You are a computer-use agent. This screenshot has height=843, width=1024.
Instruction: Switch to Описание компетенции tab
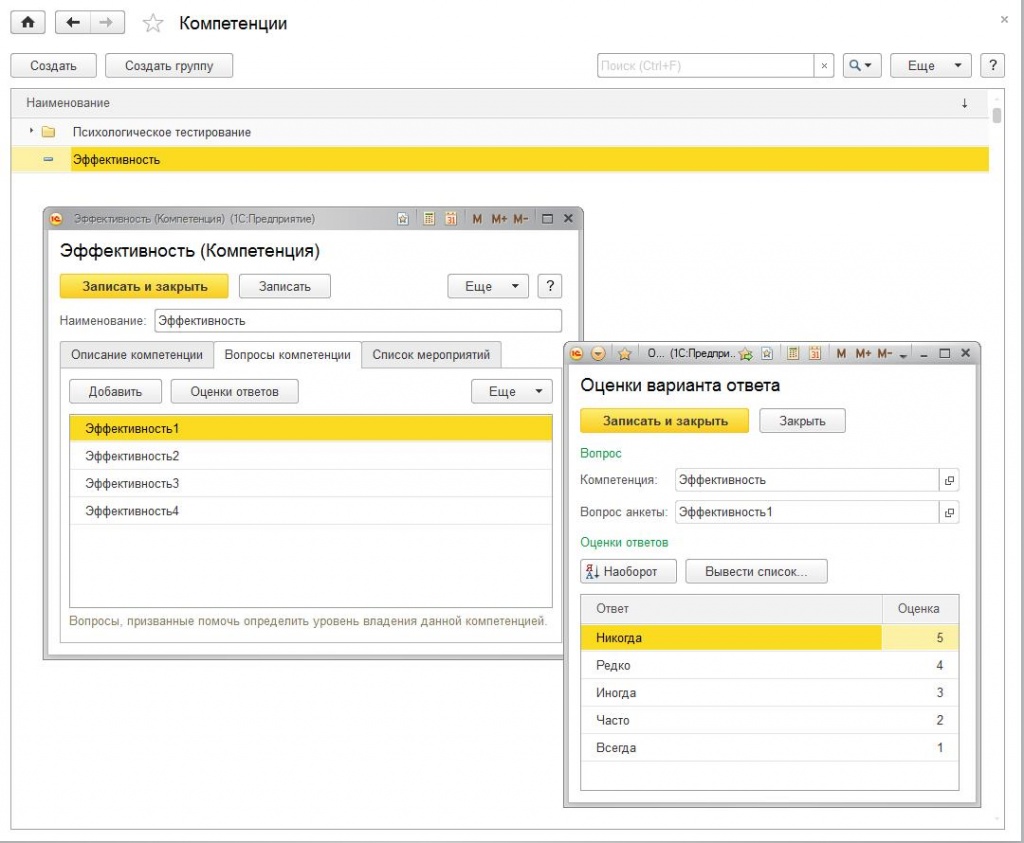click(x=136, y=355)
